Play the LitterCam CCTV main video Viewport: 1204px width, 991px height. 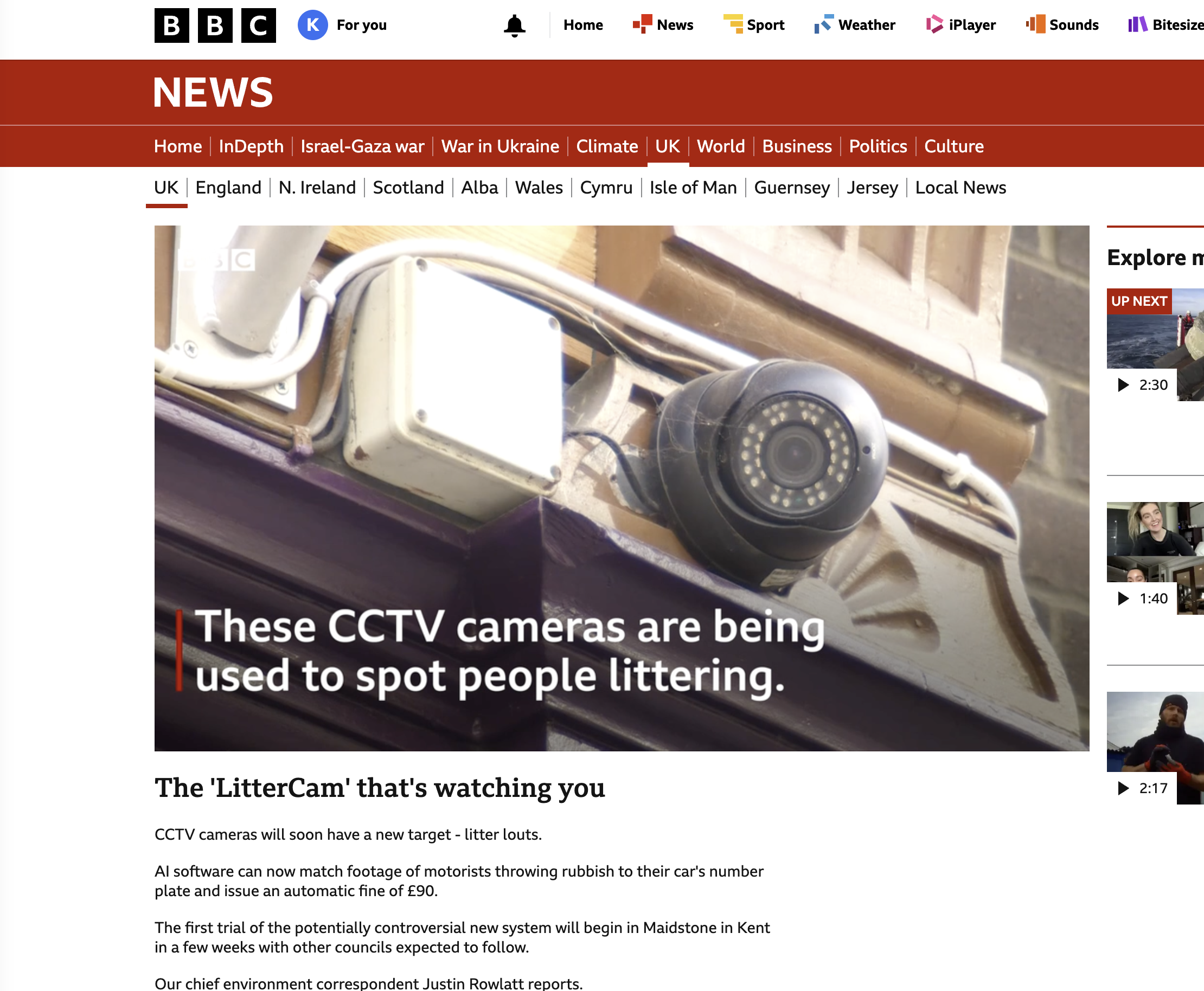coord(622,488)
